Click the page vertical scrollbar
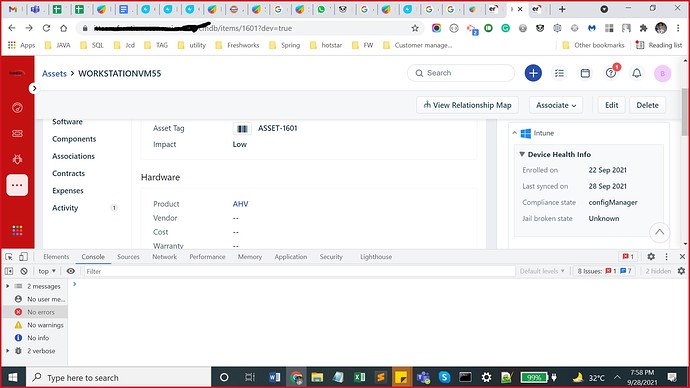The image size is (690, 388). pos(685,112)
